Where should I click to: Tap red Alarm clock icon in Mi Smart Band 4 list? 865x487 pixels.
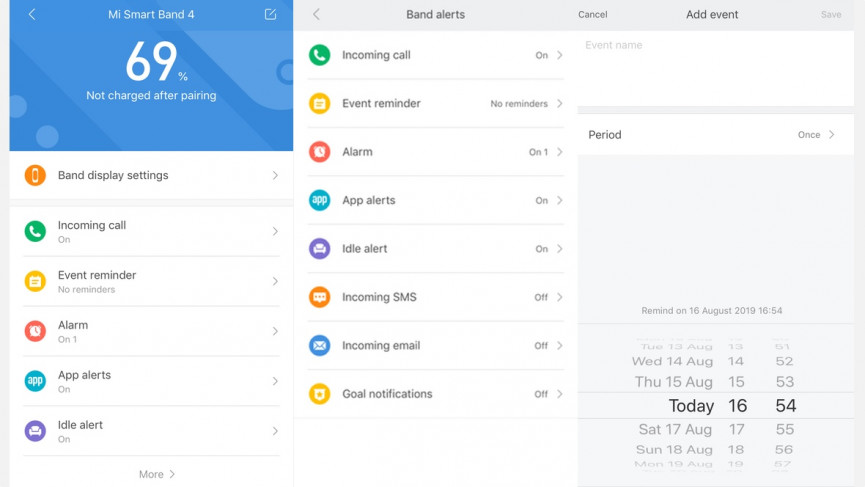[x=35, y=331]
